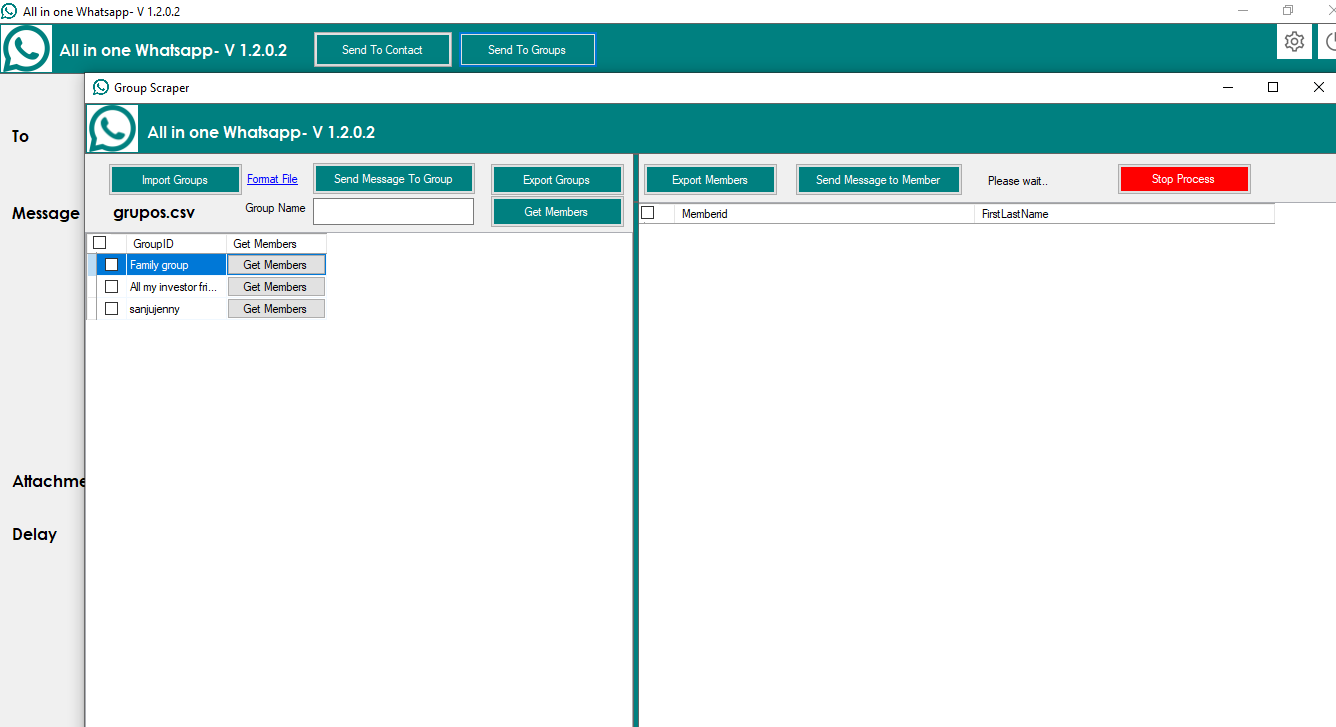The image size is (1336, 727).
Task: Click Export Groups button
Action: point(556,180)
